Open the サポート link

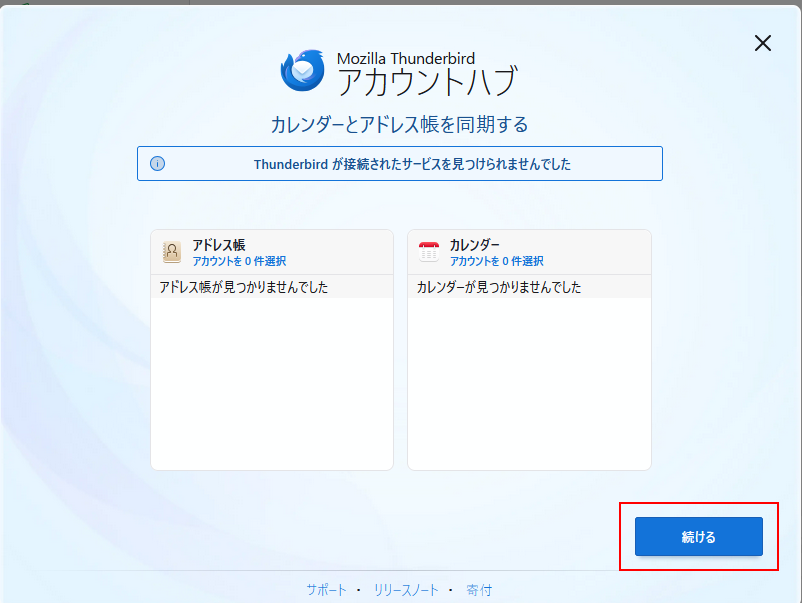(326, 590)
